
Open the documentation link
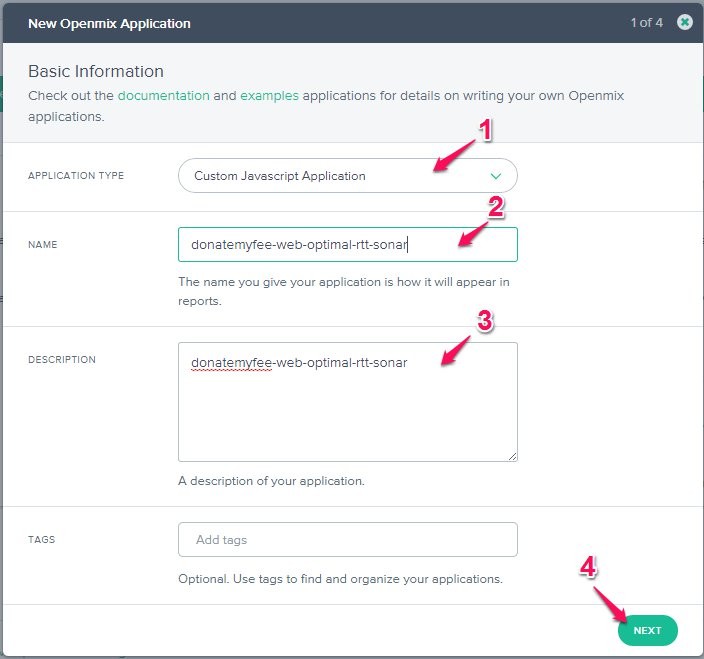coord(163,96)
